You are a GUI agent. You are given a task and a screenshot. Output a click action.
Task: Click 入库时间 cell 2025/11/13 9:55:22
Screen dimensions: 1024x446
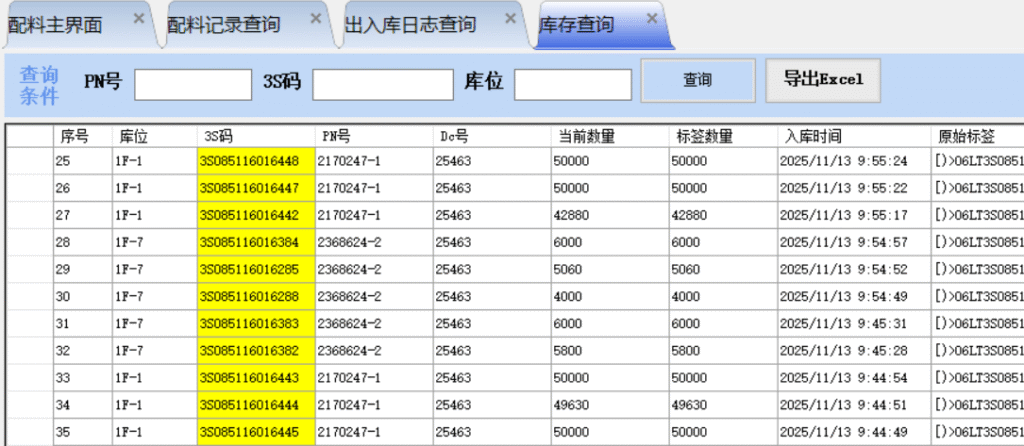pyautogui.click(x=856, y=188)
